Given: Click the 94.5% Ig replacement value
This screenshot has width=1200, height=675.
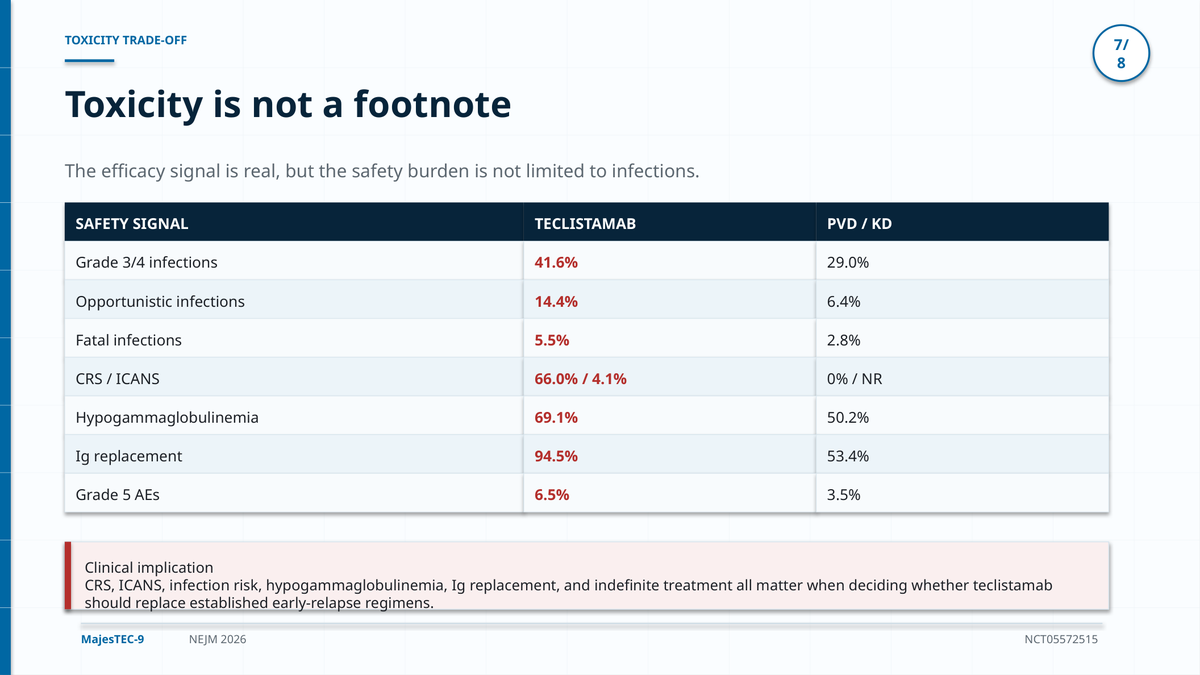Looking at the screenshot, I should (x=556, y=456).
